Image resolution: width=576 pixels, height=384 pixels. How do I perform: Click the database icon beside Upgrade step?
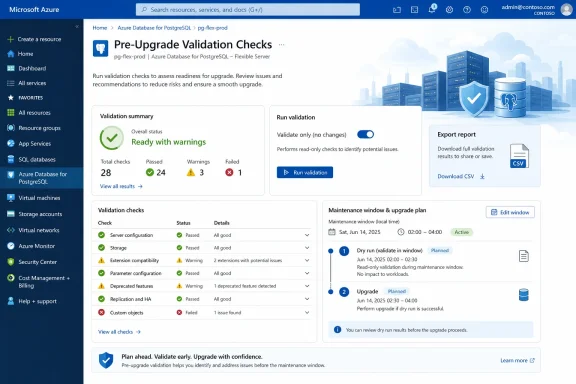524,295
